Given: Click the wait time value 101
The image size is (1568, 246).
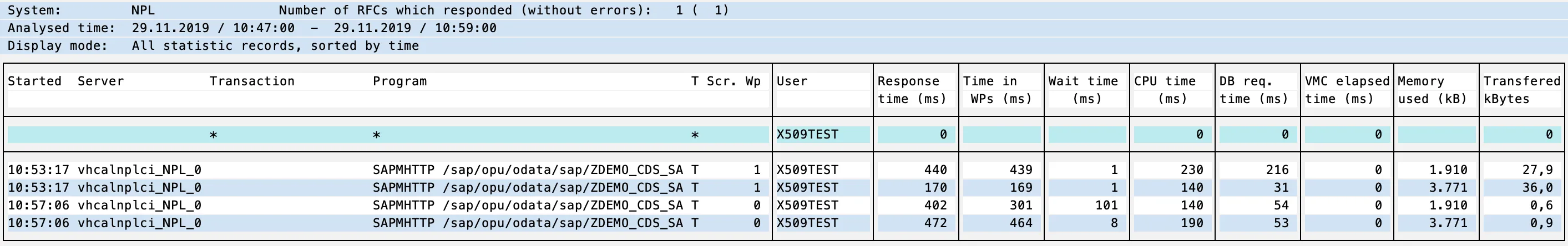Looking at the screenshot, I should tap(1105, 206).
